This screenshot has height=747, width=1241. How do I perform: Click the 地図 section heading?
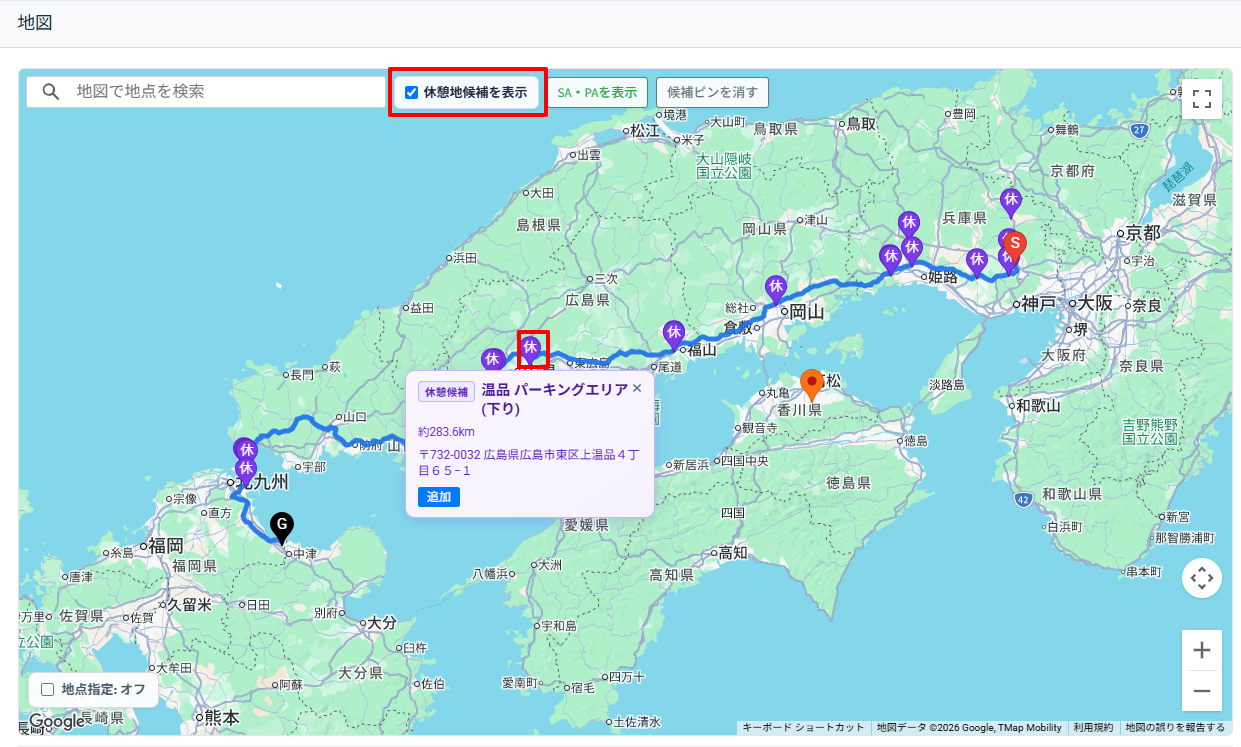[35, 22]
